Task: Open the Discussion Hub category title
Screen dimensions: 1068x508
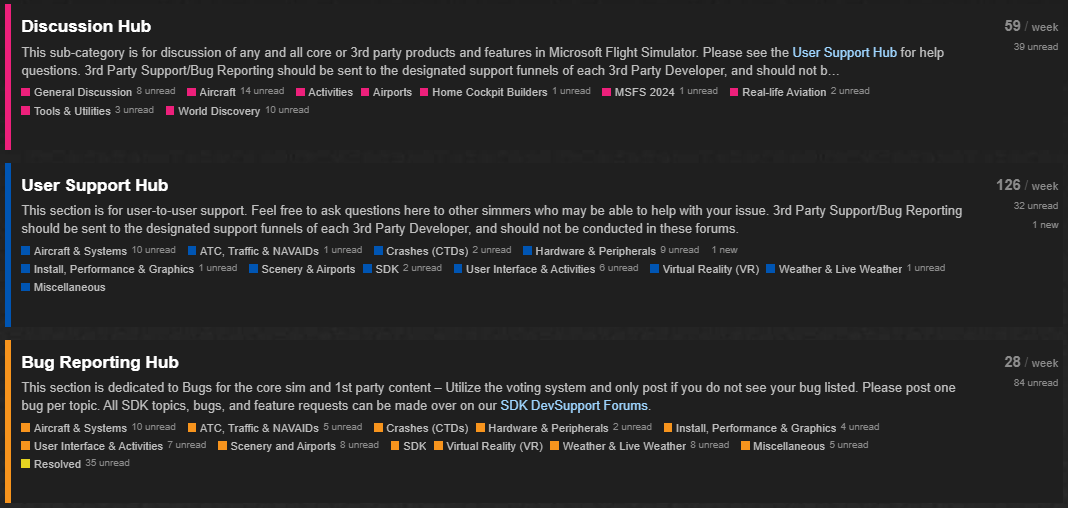Action: (86, 27)
